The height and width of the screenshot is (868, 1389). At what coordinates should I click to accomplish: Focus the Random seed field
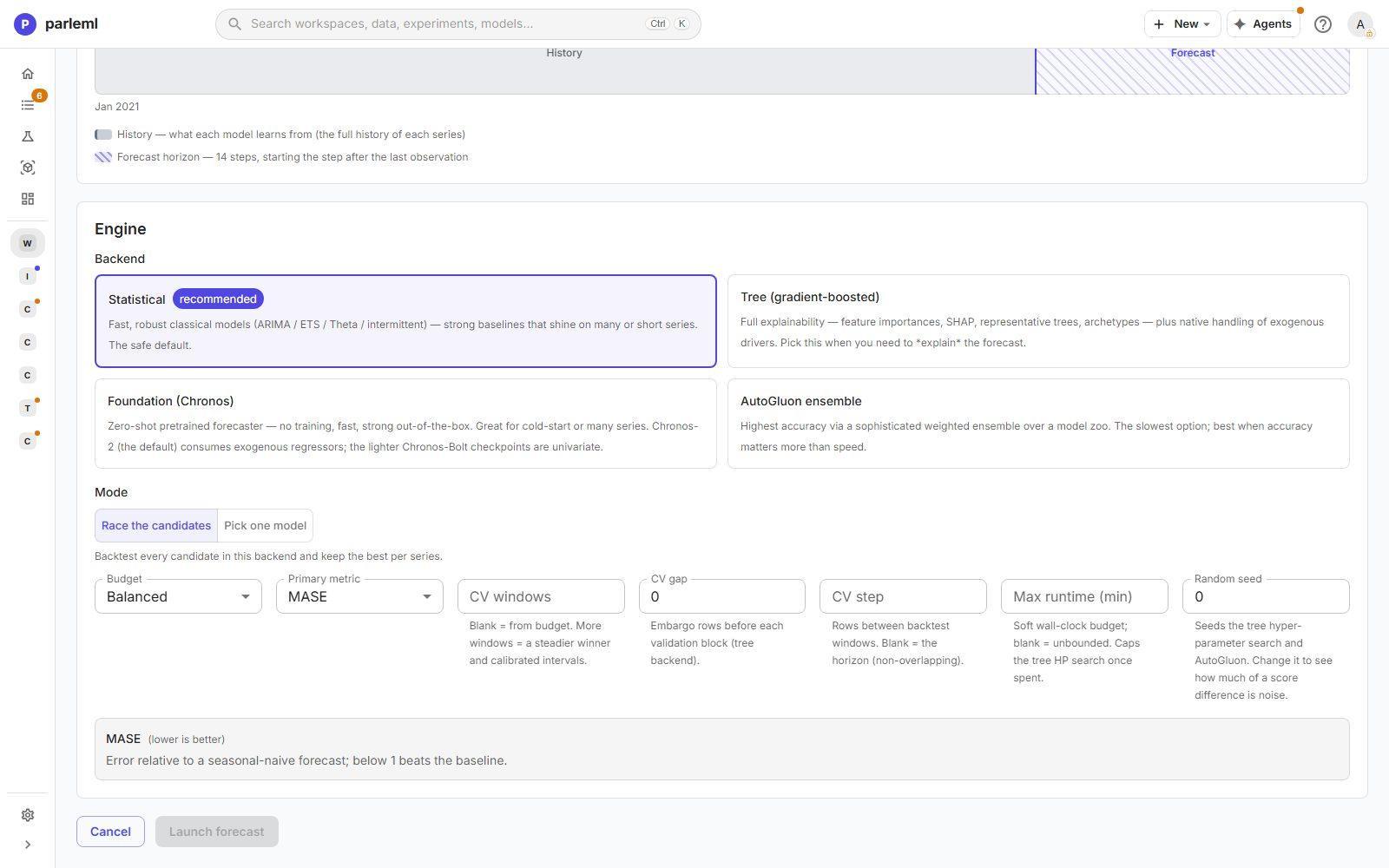point(1266,596)
